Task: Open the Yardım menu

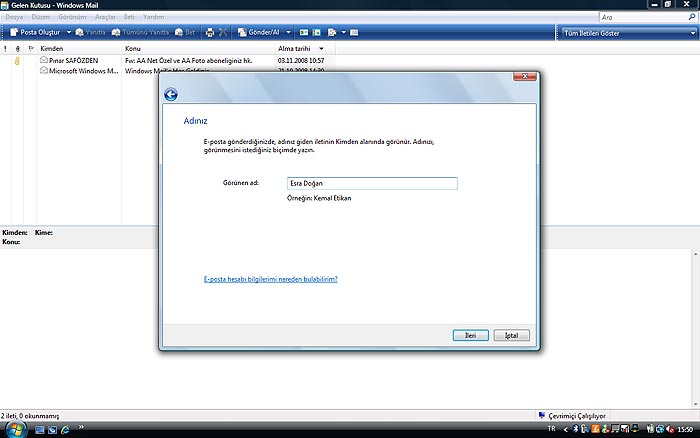Action: 154,17
